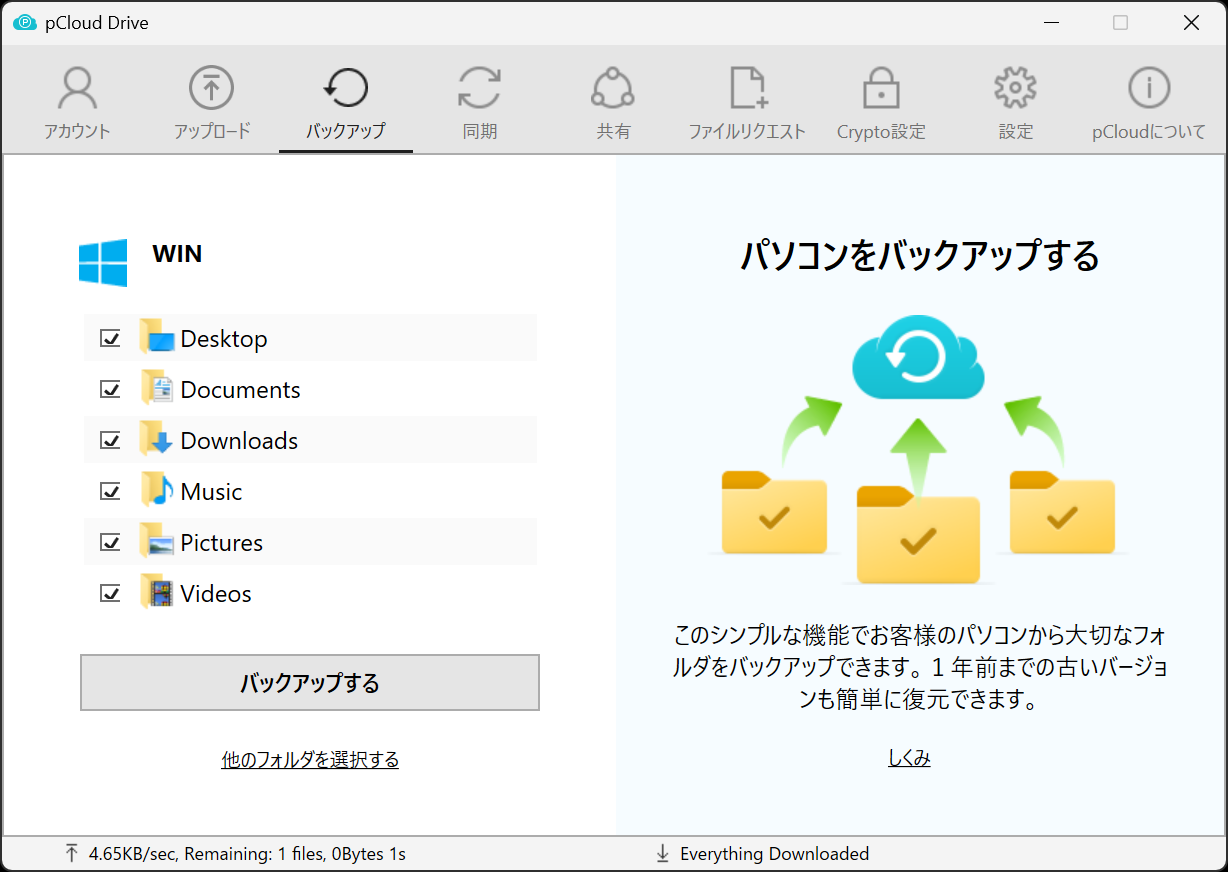This screenshot has height=872, width=1228.
Task: Click the upload arrow status bar icon
Action: (x=71, y=853)
